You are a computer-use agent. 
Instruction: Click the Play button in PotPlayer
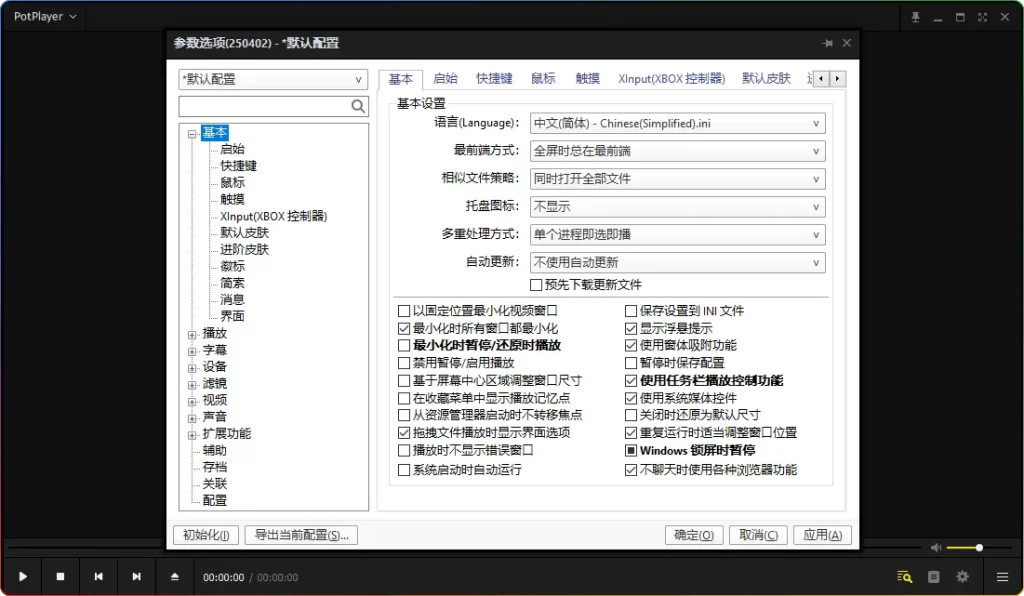pyautogui.click(x=23, y=576)
